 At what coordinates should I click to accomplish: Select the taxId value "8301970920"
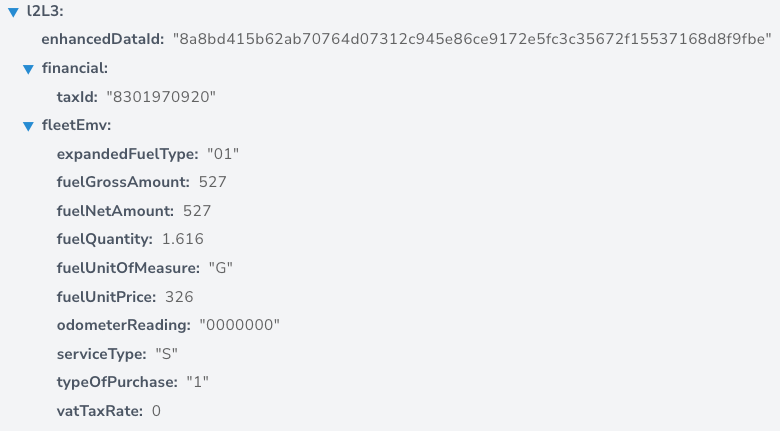161,97
